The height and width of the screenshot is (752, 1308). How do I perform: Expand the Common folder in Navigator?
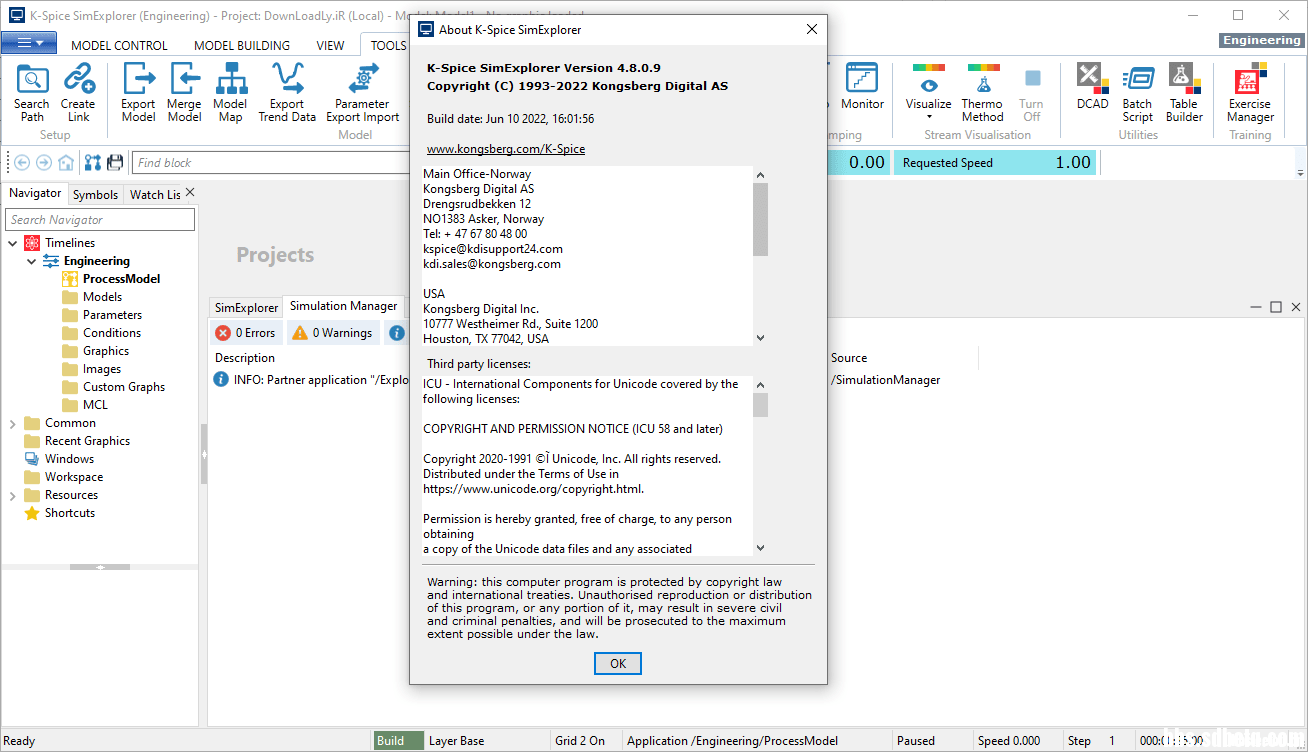13,423
